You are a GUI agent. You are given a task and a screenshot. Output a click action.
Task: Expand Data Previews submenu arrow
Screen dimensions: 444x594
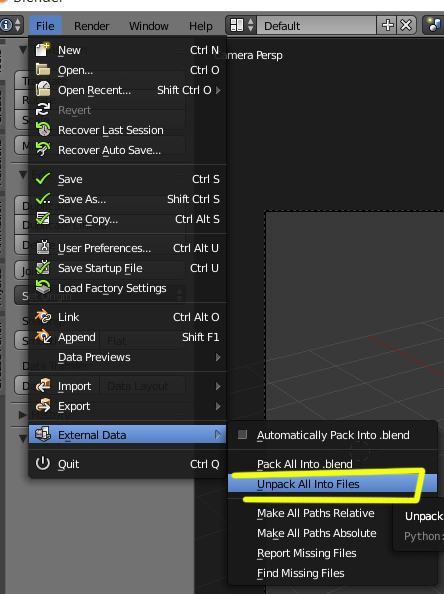pyautogui.click(x=218, y=357)
